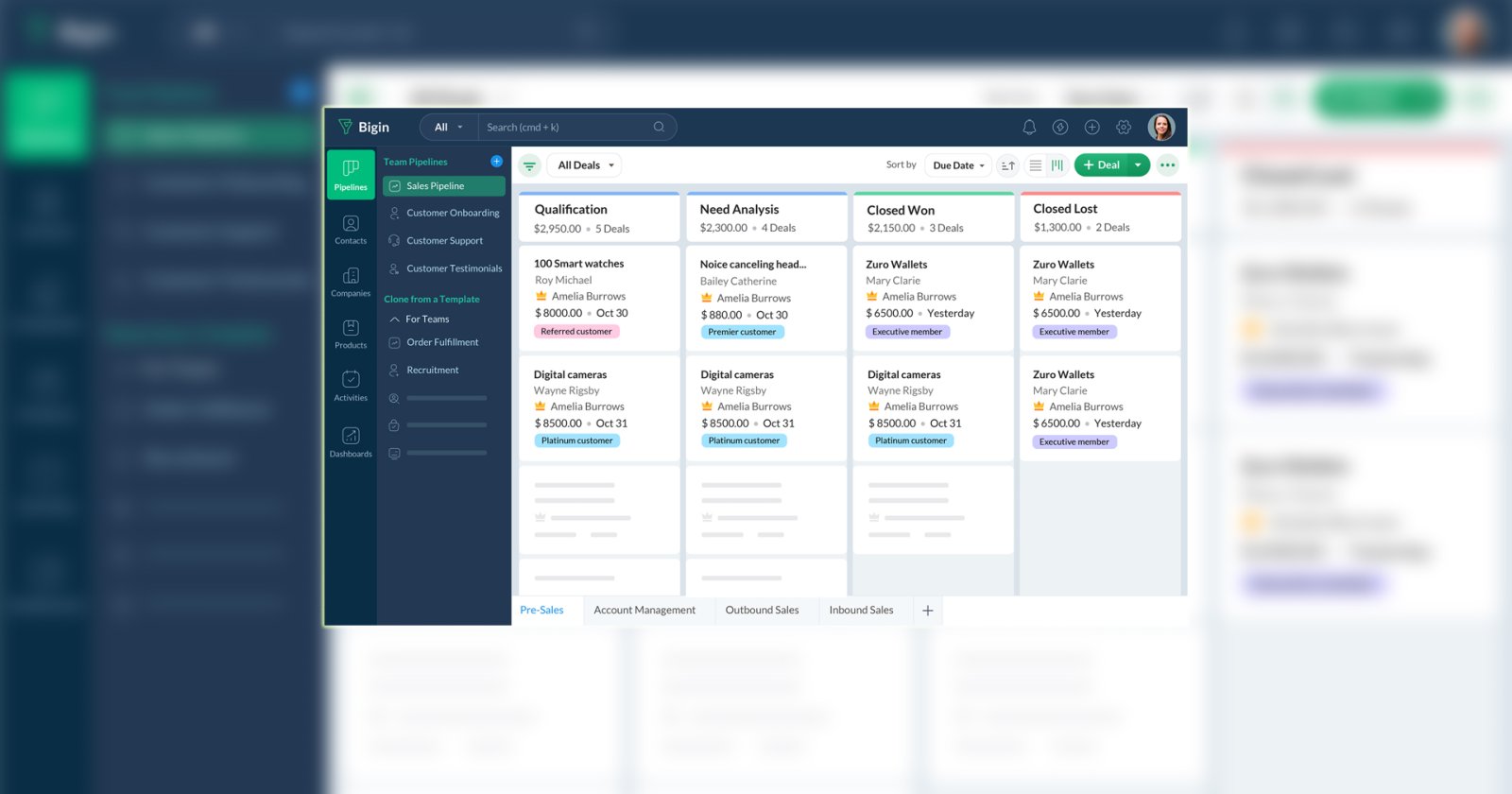This screenshot has height=794, width=1512.
Task: Select the Outbound Sales tab
Action: click(762, 611)
